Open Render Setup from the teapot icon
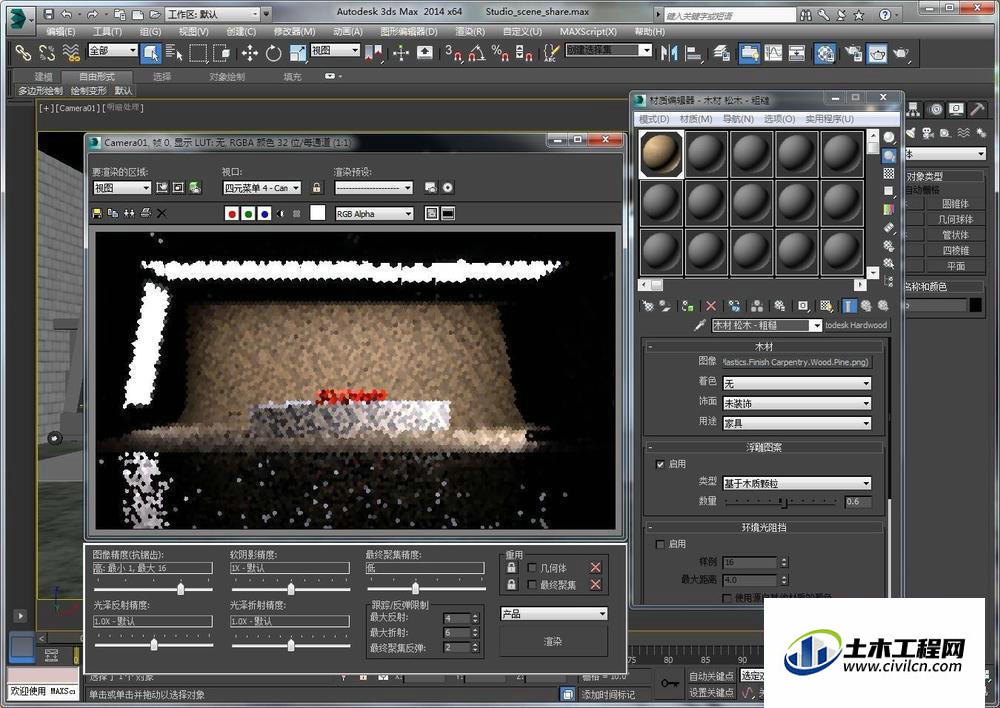The height and width of the screenshot is (708, 1000). point(853,53)
